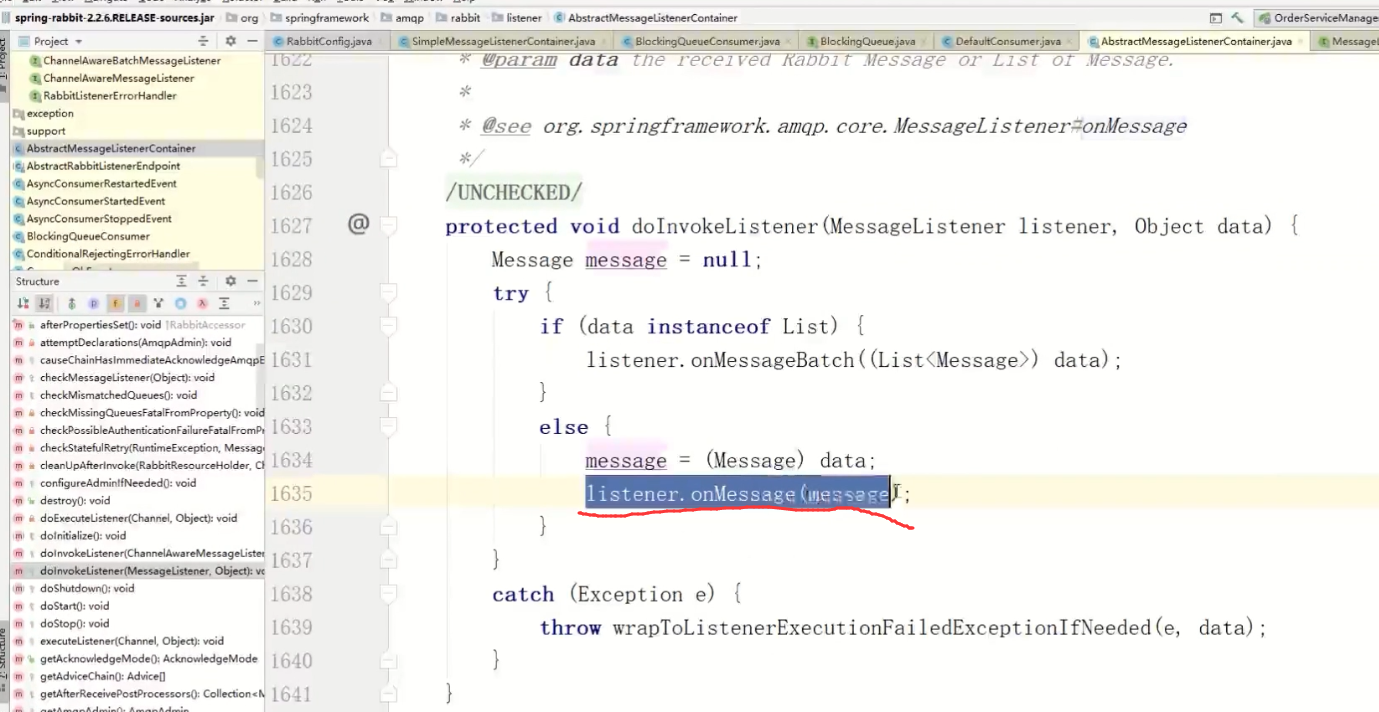This screenshot has height=712, width=1379.
Task: Open the Structure panel gear settings
Action: coord(230,281)
